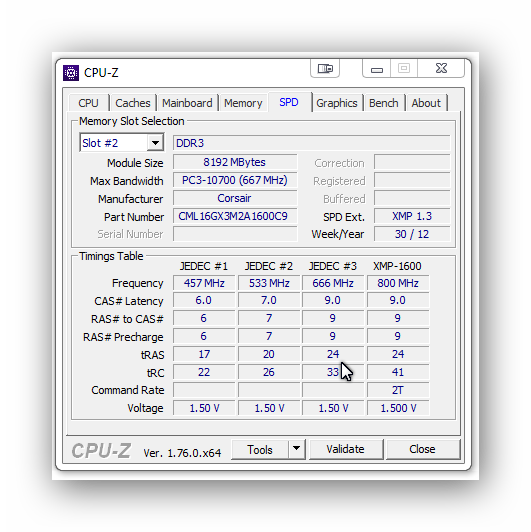Open the Caches tab
The height and width of the screenshot is (532, 531).
(133, 103)
